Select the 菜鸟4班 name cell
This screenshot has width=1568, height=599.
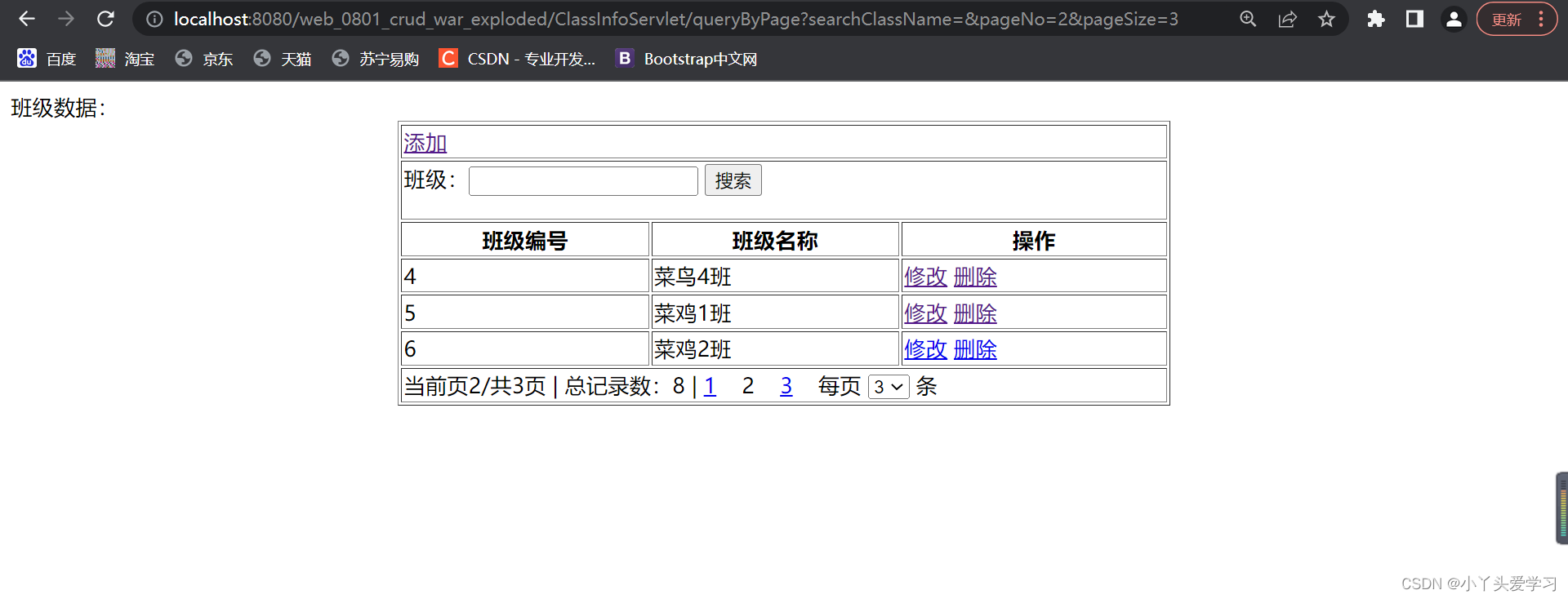pyautogui.click(x=775, y=276)
